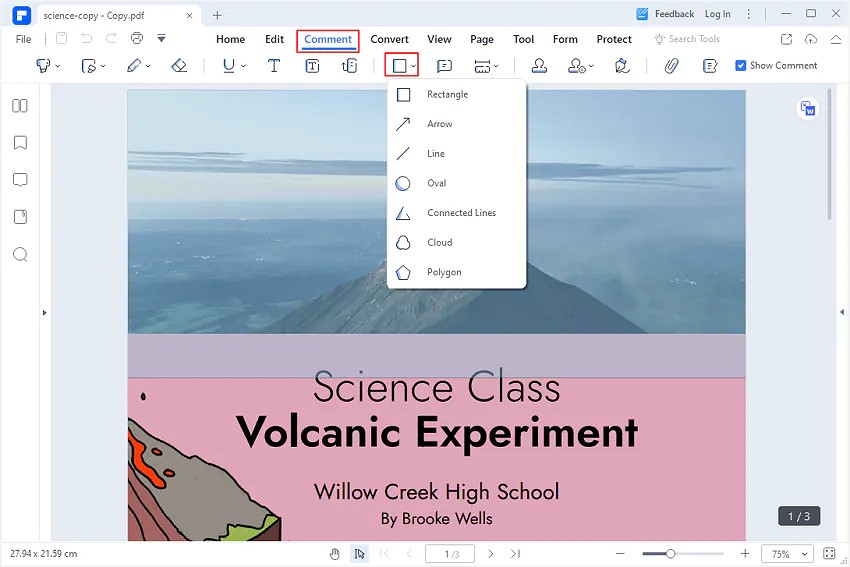Go to the next page arrow
The image size is (850, 567).
[491, 553]
